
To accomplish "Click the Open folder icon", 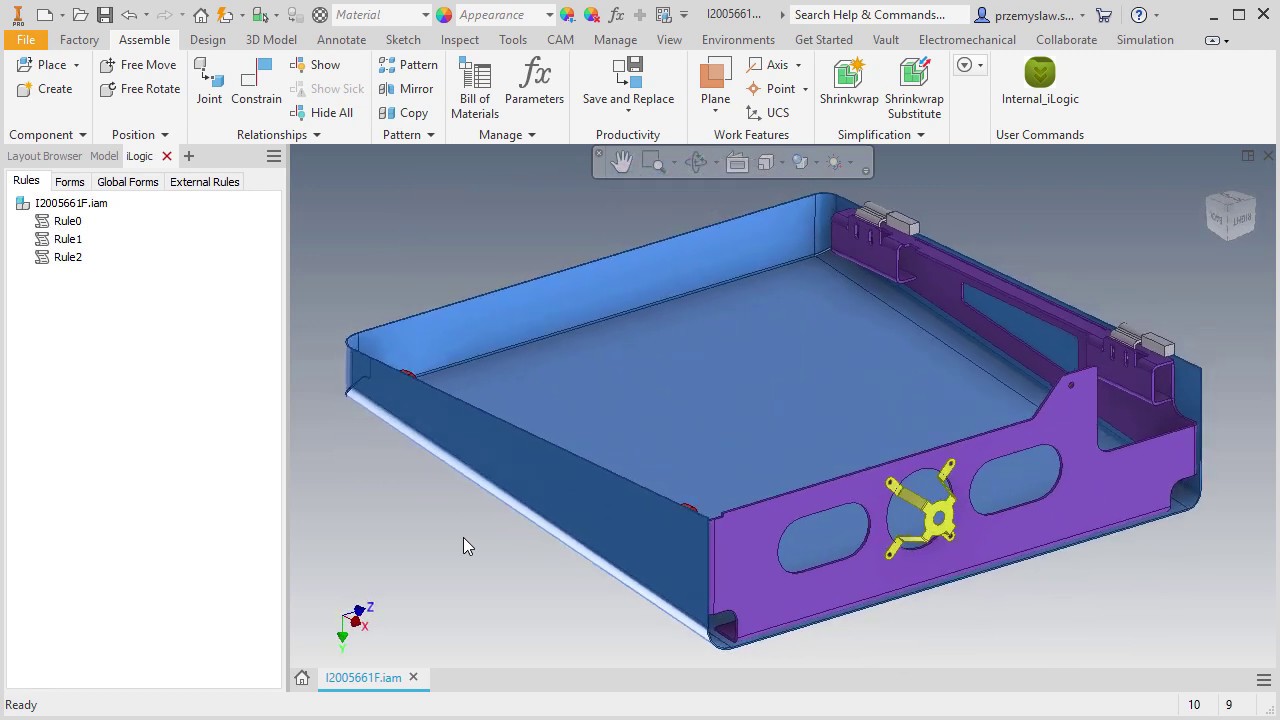I will tap(80, 15).
